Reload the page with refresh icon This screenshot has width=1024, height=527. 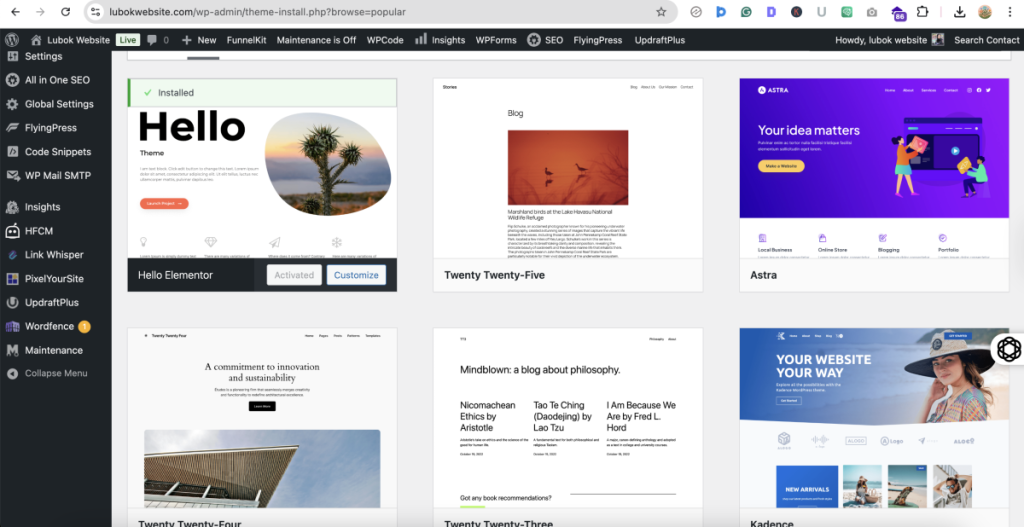pyautogui.click(x=65, y=12)
